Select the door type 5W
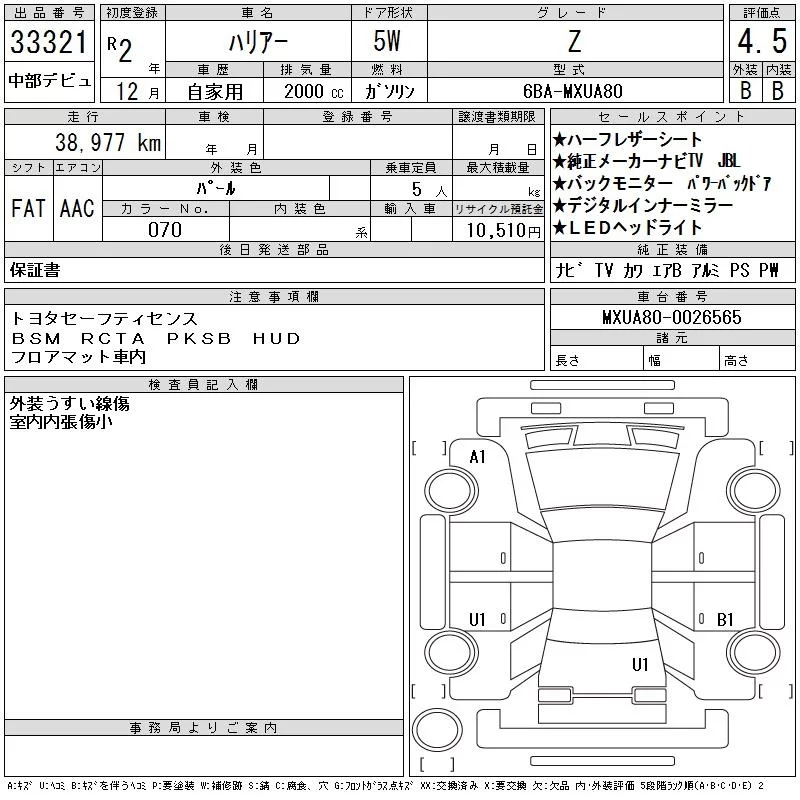800x800 pixels. point(387,41)
